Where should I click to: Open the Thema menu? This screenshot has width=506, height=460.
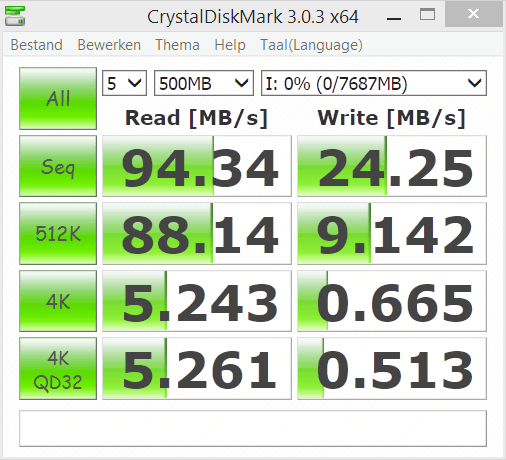point(177,45)
